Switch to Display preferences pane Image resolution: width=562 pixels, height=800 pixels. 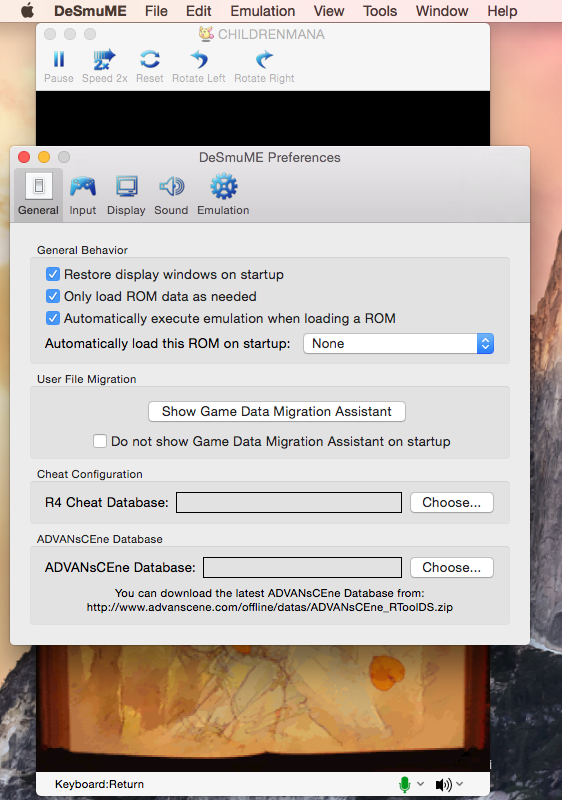pos(126,195)
